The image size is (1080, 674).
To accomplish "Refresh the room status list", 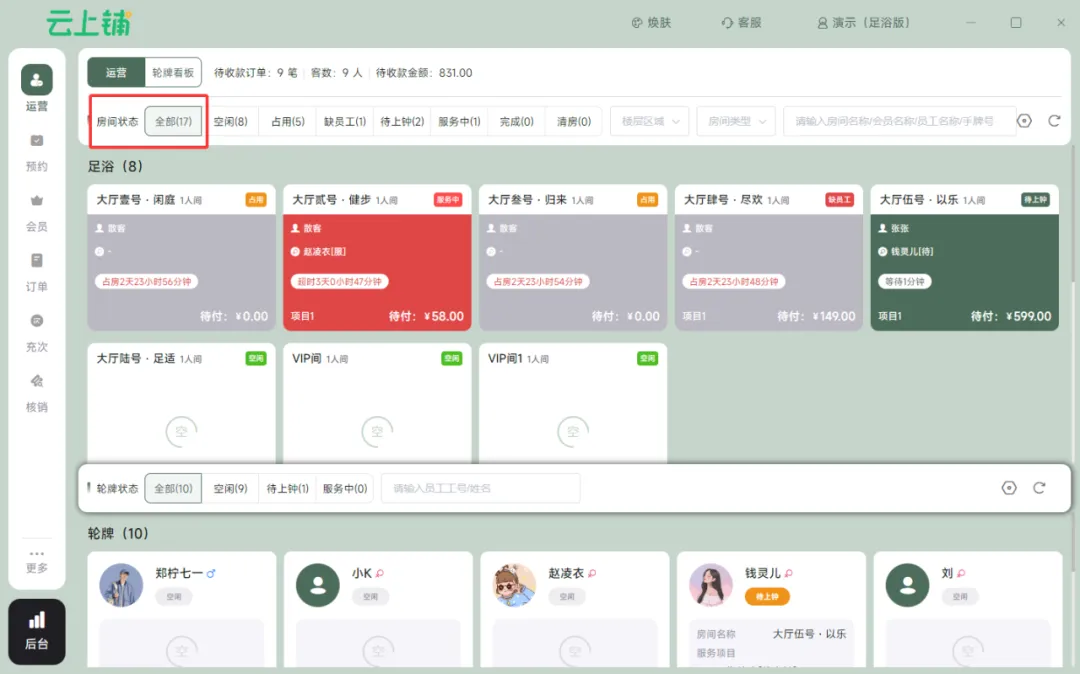I will click(x=1054, y=121).
